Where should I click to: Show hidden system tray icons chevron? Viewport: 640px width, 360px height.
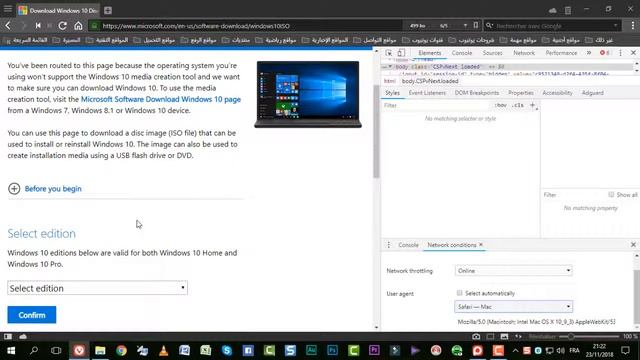pyautogui.click(x=516, y=350)
